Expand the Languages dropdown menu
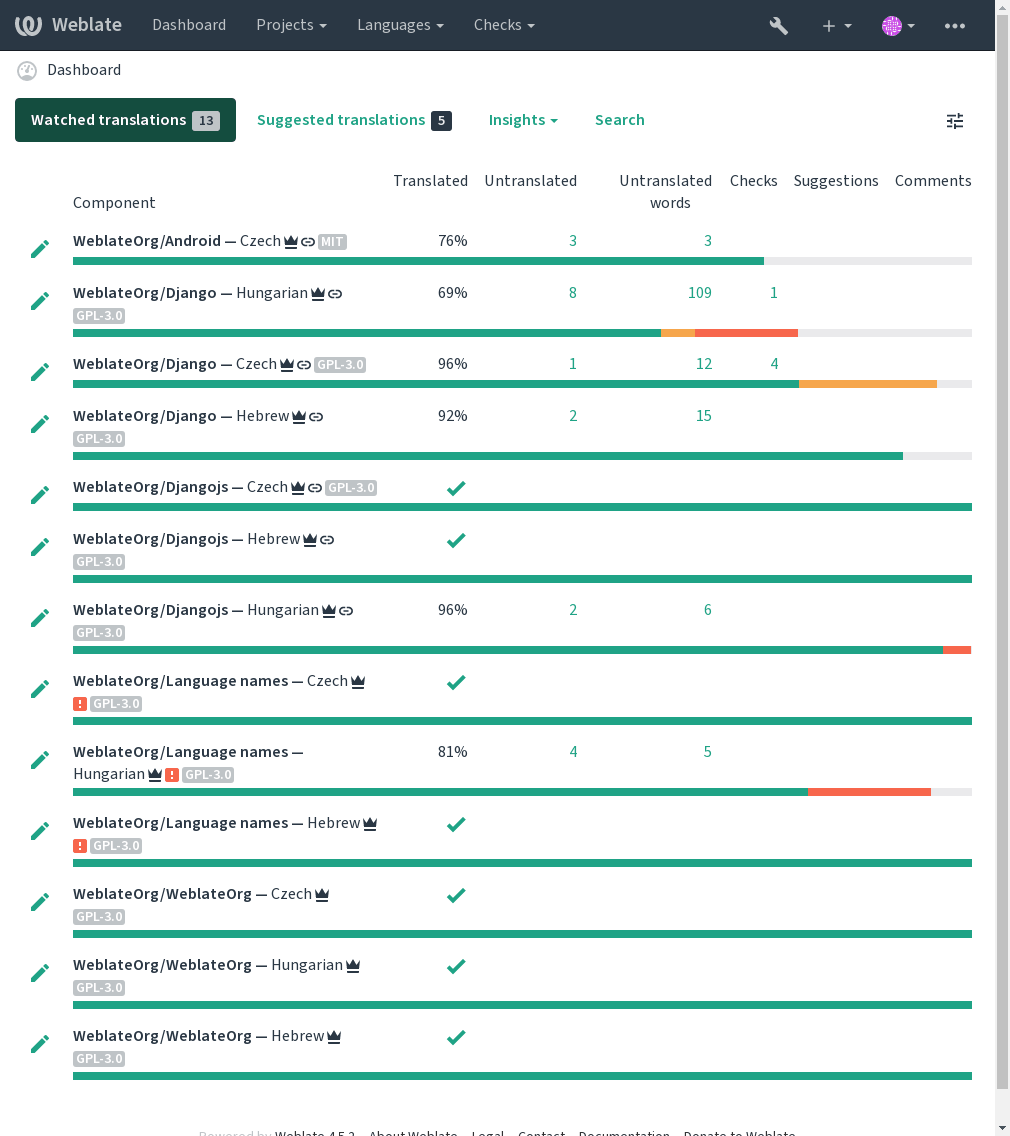 [400, 25]
